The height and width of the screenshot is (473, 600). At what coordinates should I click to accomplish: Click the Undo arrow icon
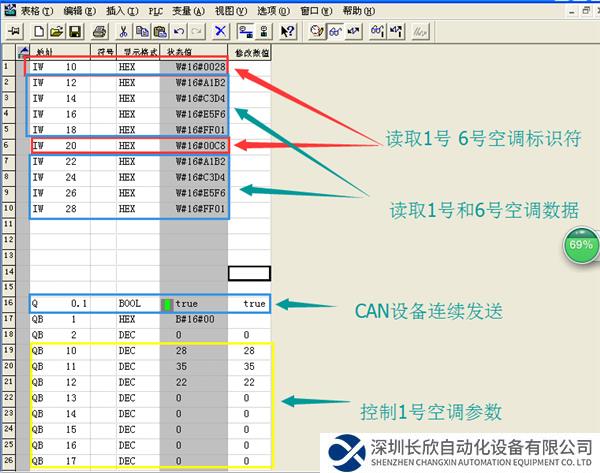point(179,31)
